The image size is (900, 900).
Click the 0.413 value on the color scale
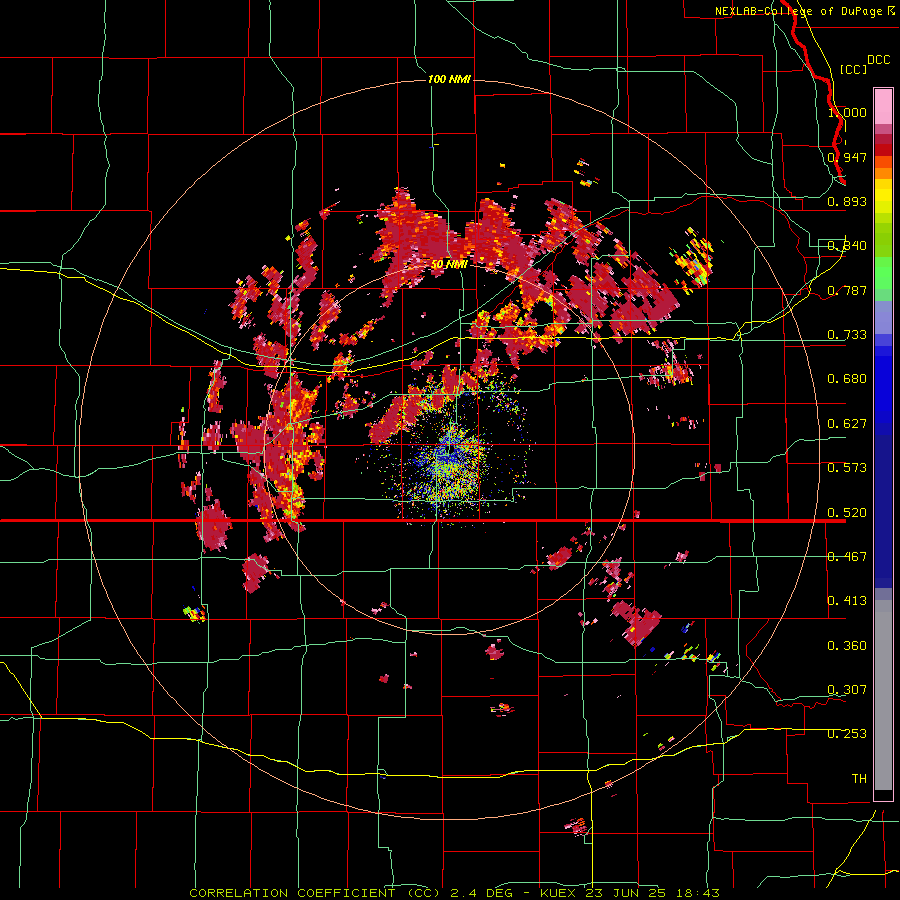(847, 601)
